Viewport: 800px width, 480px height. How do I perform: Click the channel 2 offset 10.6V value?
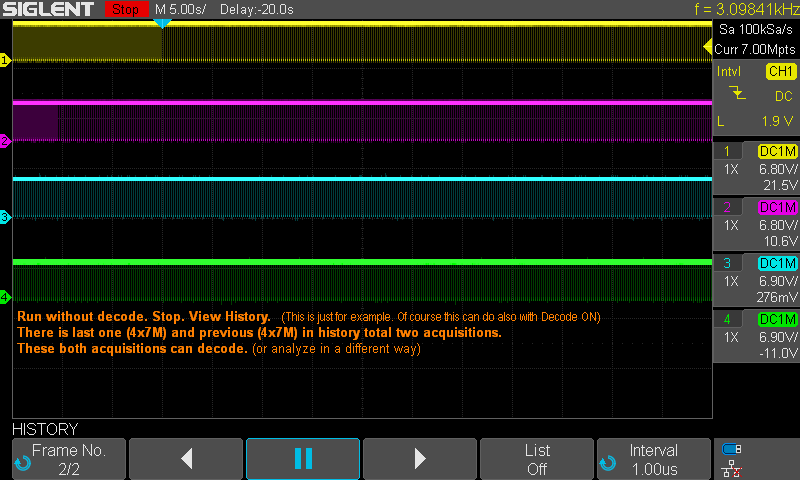coord(780,241)
